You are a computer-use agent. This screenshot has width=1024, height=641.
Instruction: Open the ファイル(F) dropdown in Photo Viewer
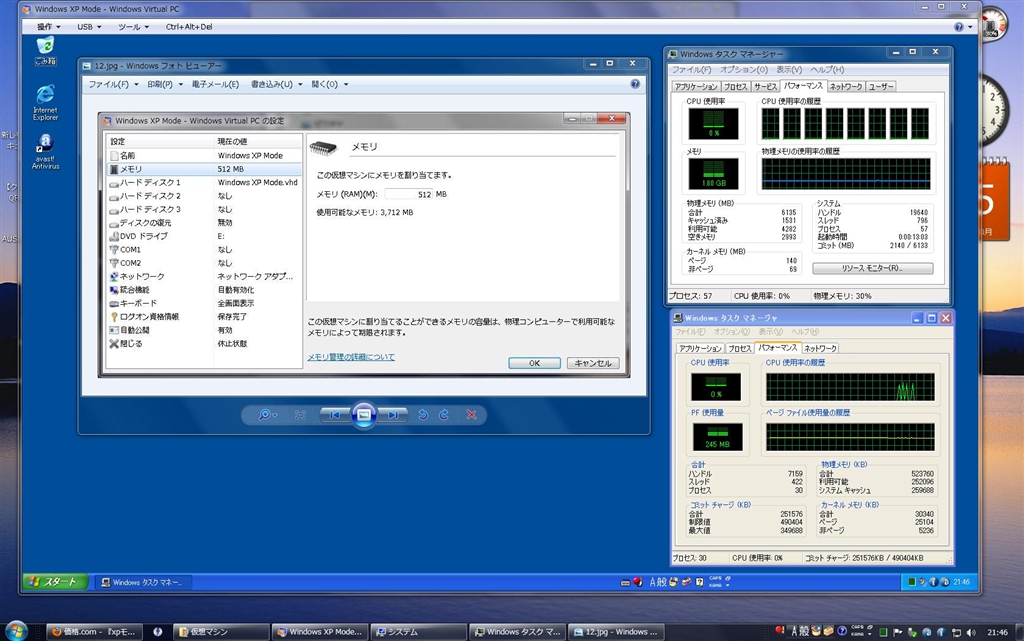pyautogui.click(x=114, y=84)
